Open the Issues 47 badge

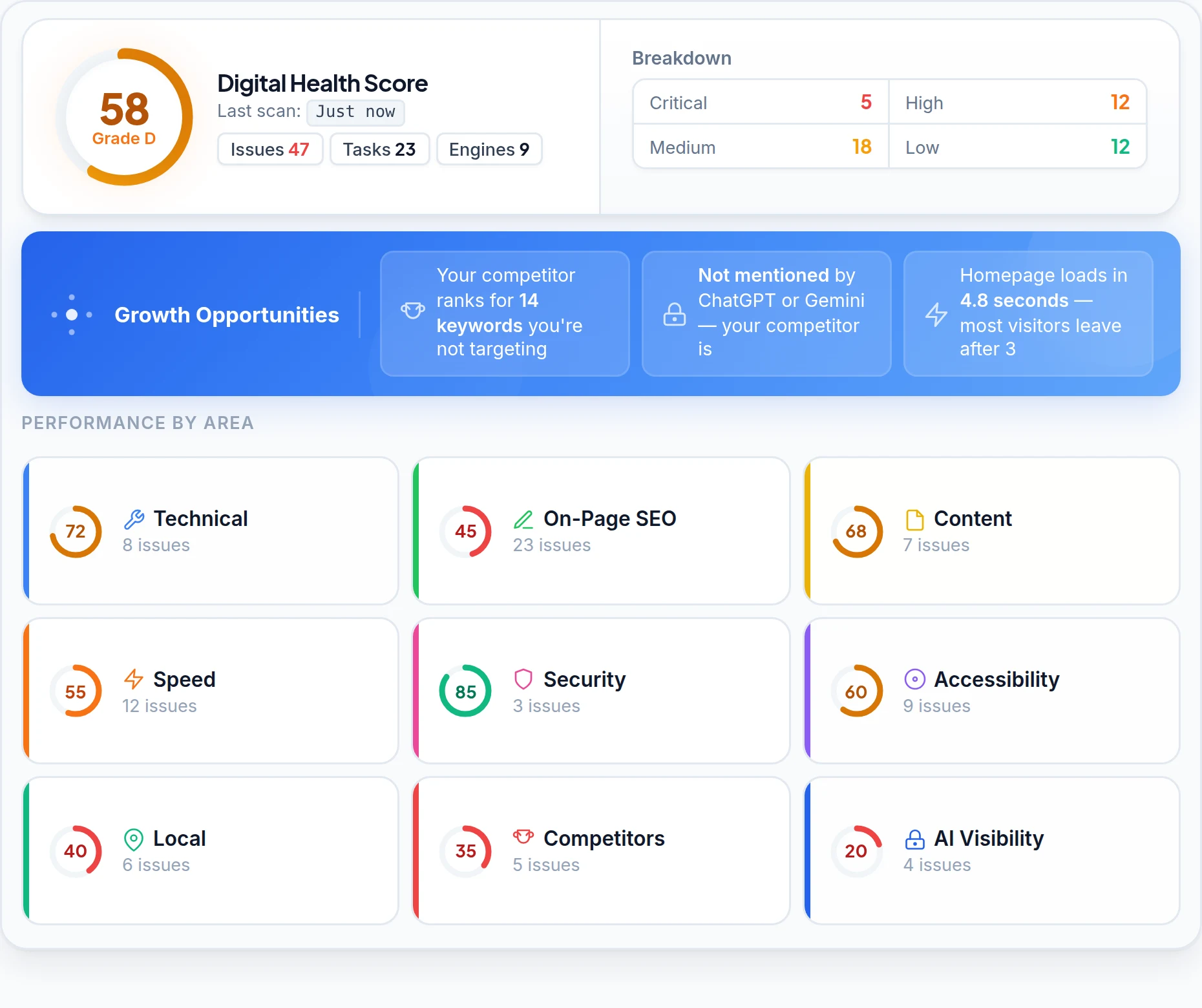[270, 149]
